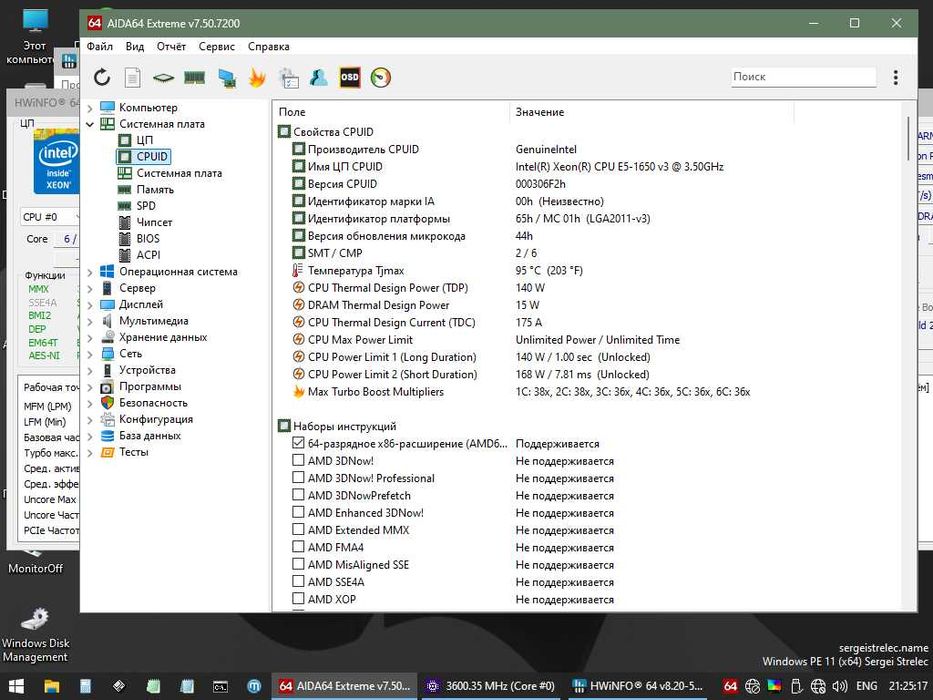Click the Windows Start button
Image resolution: width=933 pixels, height=700 pixels.
16,686
